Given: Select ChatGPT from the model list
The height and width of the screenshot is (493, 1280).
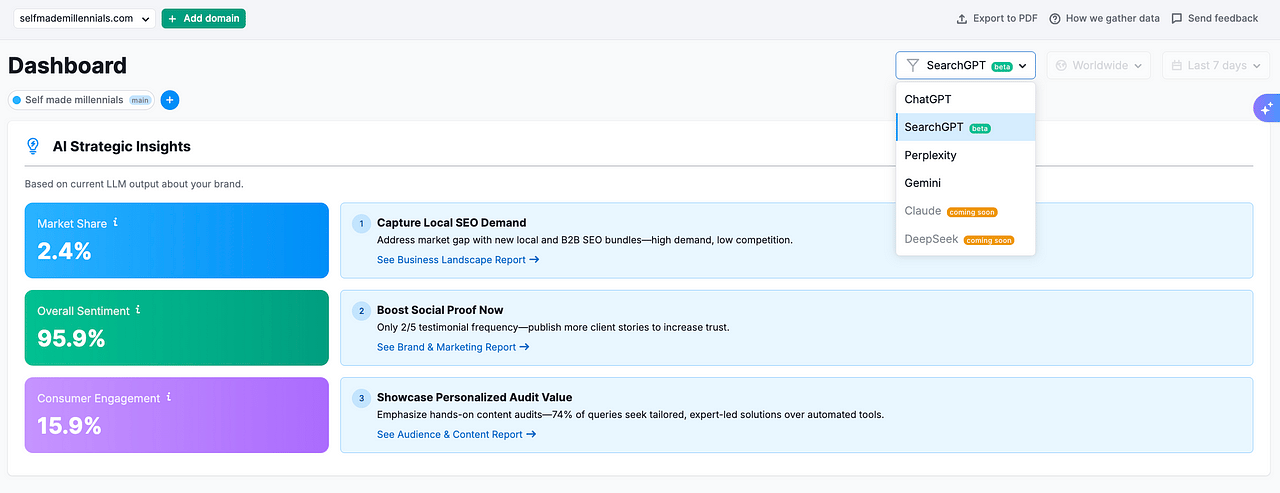Looking at the screenshot, I should (966, 99).
